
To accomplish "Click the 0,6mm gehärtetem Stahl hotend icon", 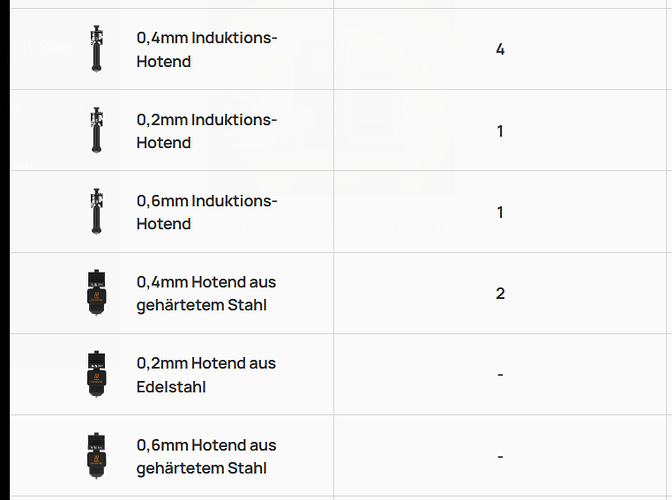I will (97, 455).
